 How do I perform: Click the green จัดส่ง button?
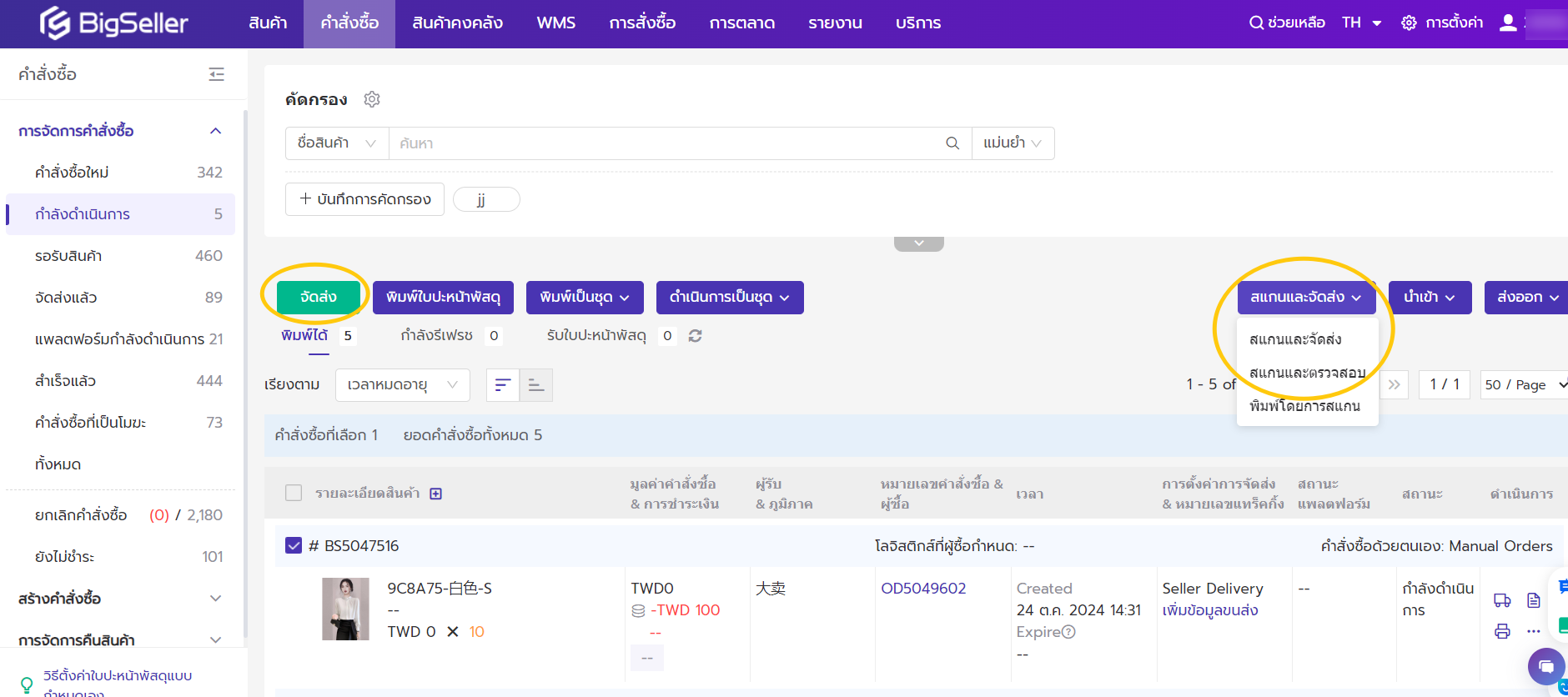point(318,297)
